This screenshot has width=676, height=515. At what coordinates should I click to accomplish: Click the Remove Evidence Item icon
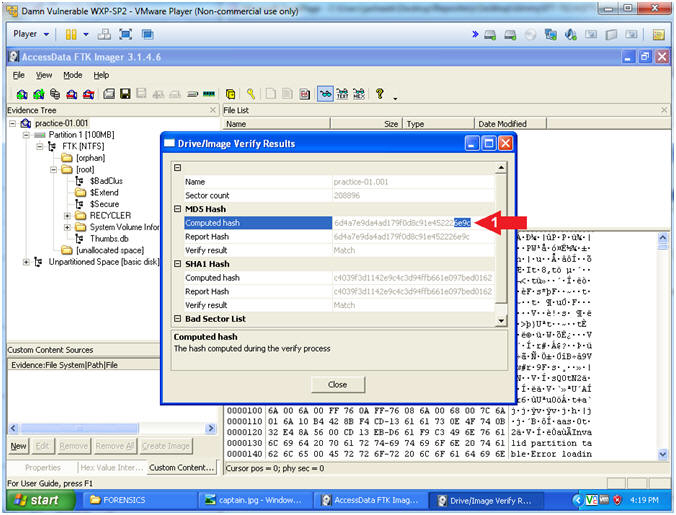[72, 94]
